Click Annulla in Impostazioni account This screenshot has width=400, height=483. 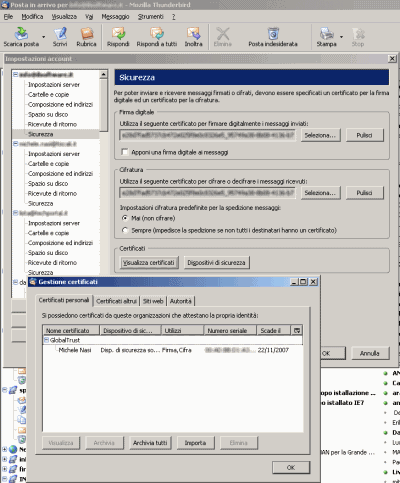click(x=370, y=353)
